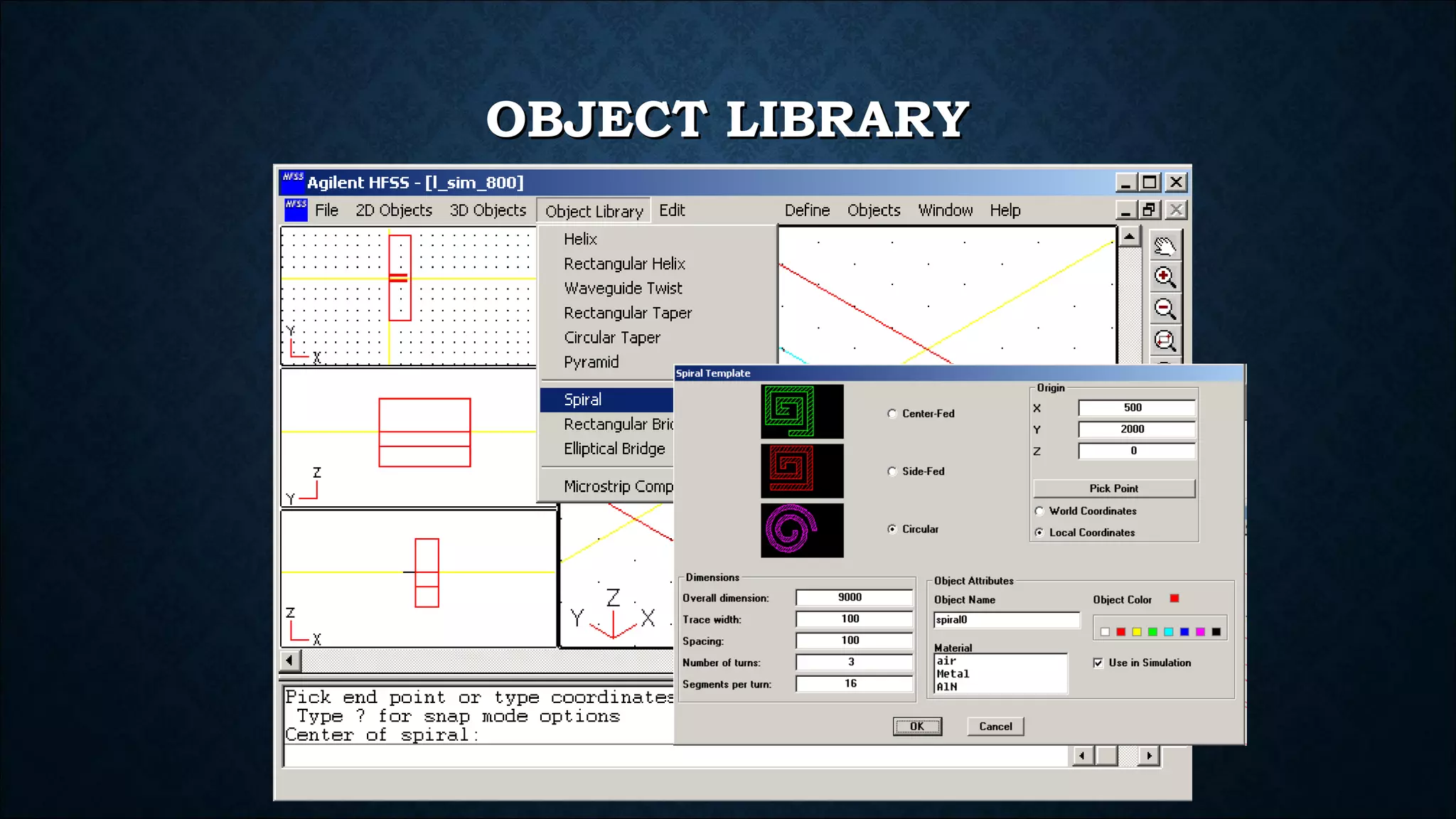Pick the cyan object color swatch

(x=1169, y=632)
